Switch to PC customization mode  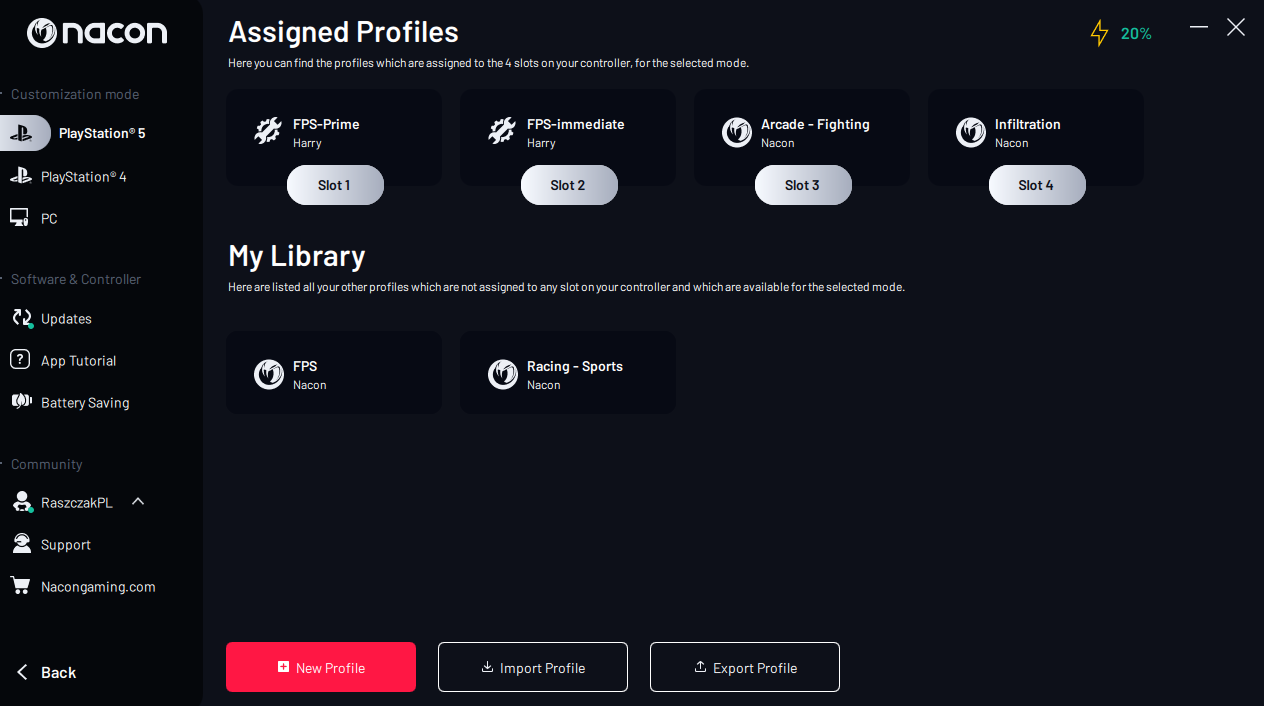48,218
